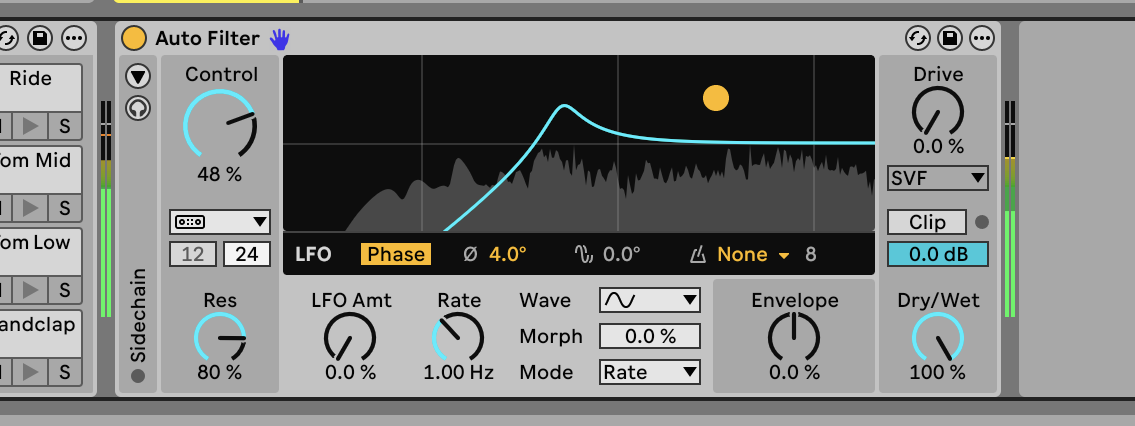Open the filter type dropdown

tap(220, 222)
